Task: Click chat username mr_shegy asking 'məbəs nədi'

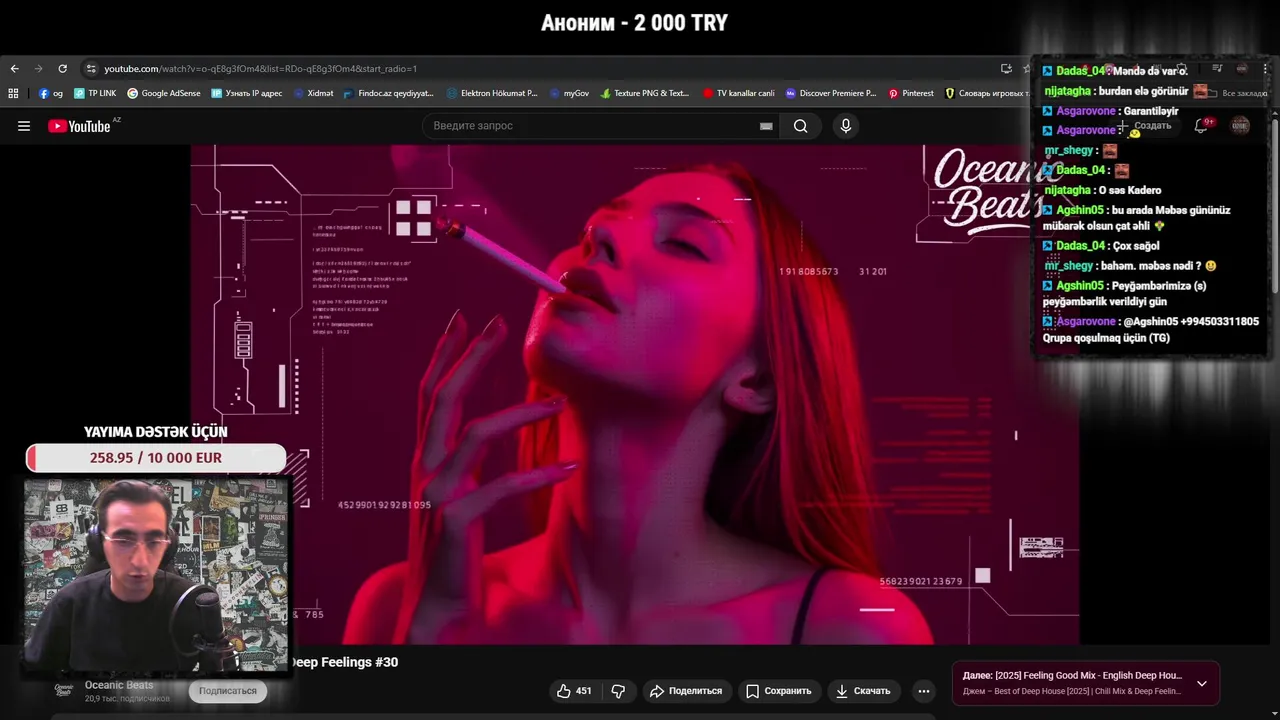Action: coord(1068,266)
